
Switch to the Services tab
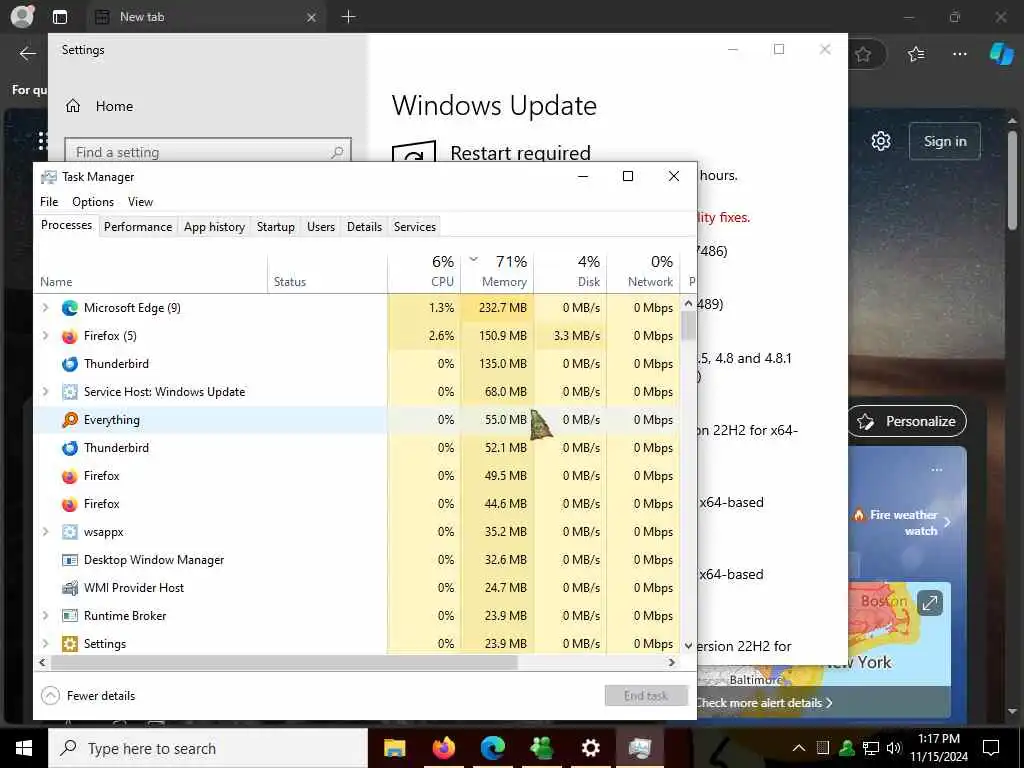pos(415,227)
